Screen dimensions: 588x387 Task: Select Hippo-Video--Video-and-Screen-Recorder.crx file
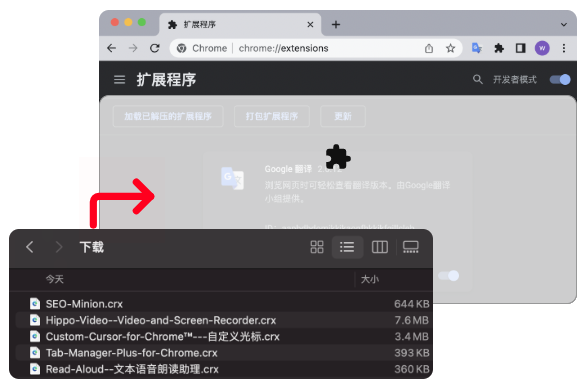(x=222, y=320)
